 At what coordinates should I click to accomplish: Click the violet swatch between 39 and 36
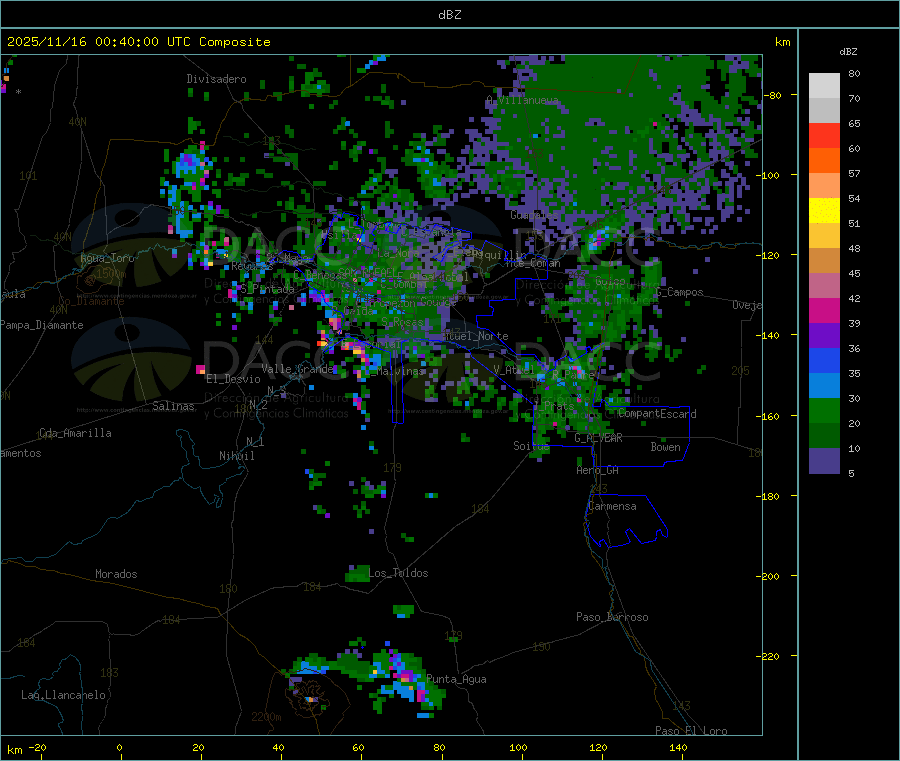824,336
